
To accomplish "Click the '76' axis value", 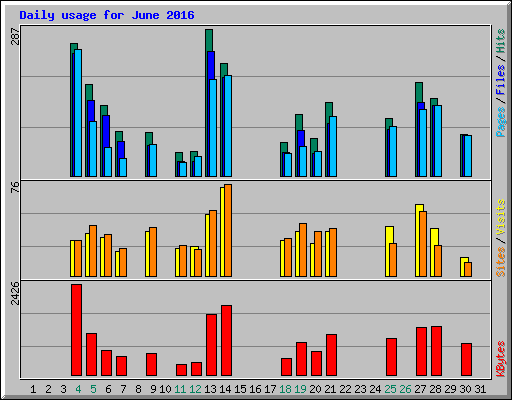I will pos(15,187).
